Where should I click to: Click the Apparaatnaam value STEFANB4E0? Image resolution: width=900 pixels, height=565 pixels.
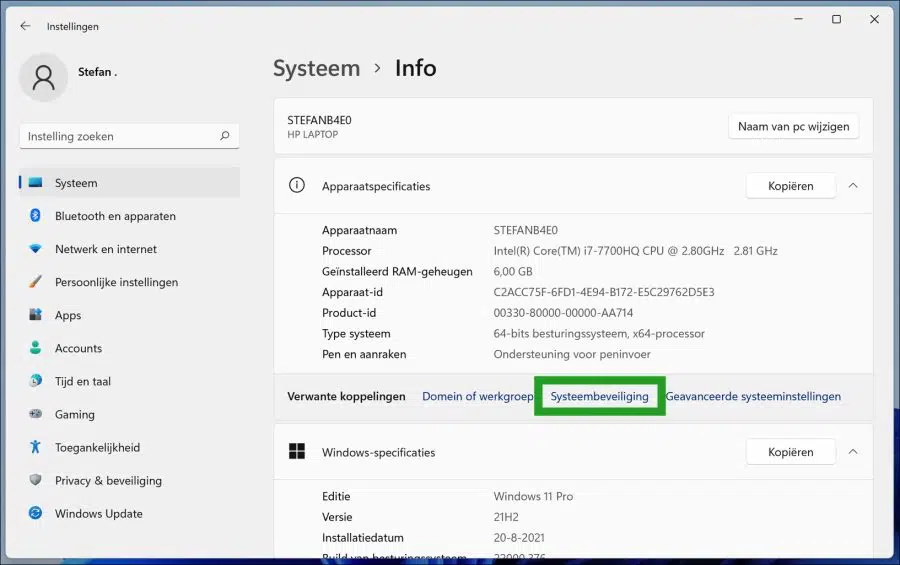point(525,230)
